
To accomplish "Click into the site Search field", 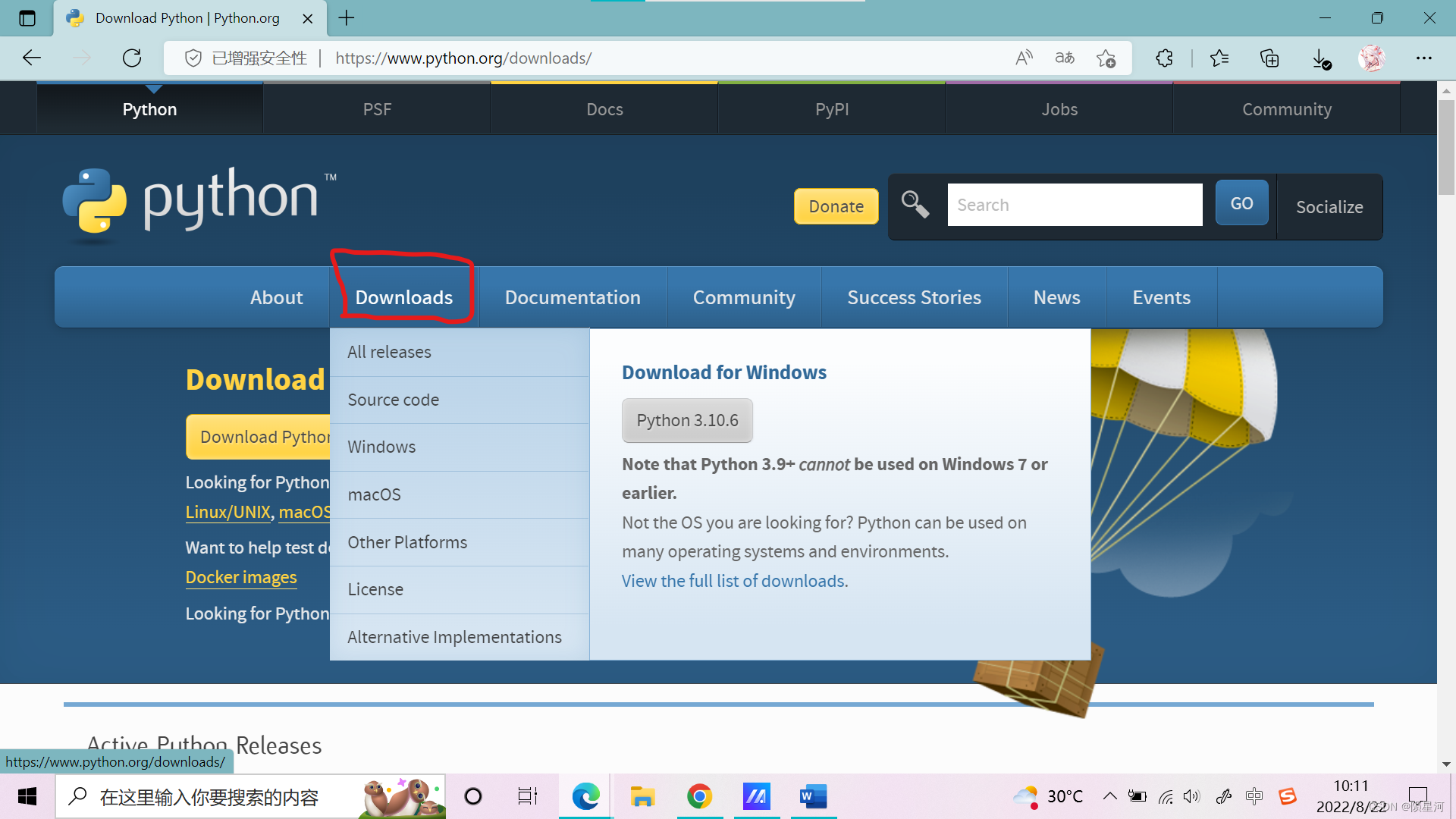I will (1075, 205).
